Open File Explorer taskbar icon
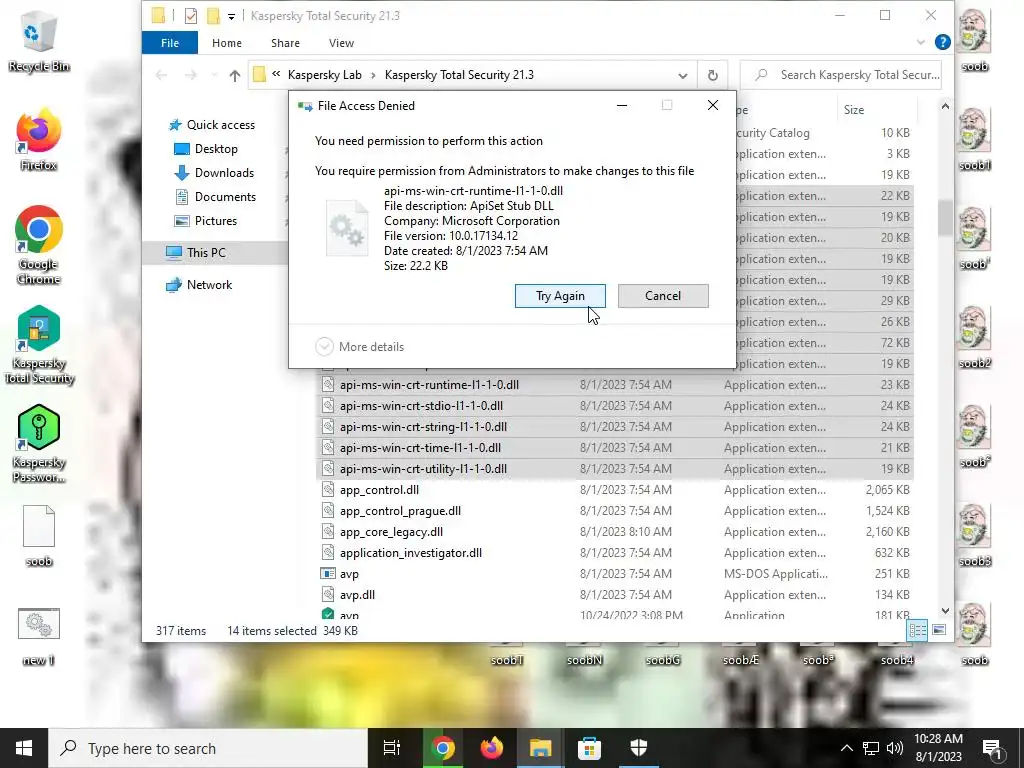The height and width of the screenshot is (768, 1024). (541, 748)
